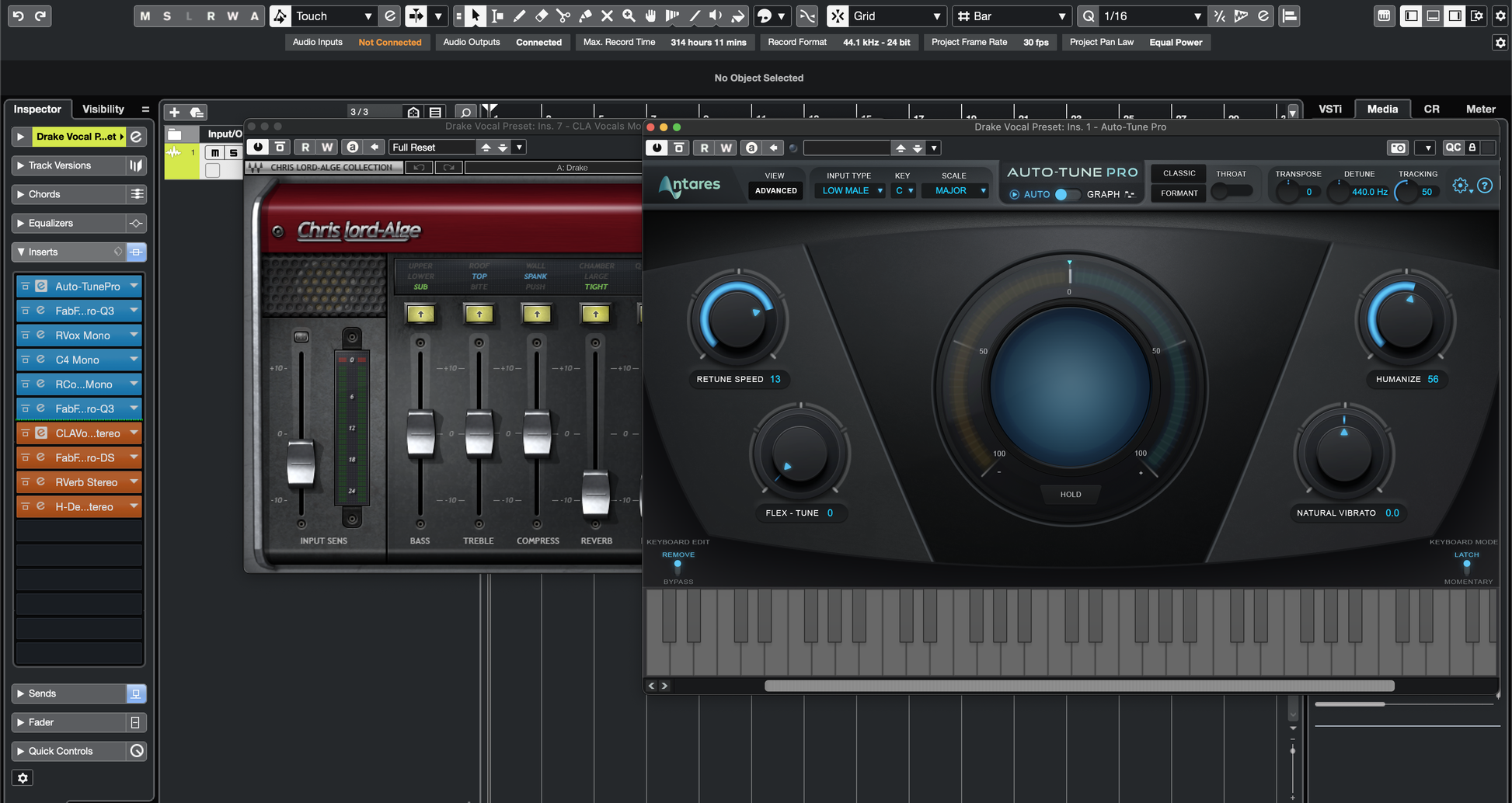The width and height of the screenshot is (1512, 803).
Task: Select the Draw pencil tool
Action: coord(519,16)
